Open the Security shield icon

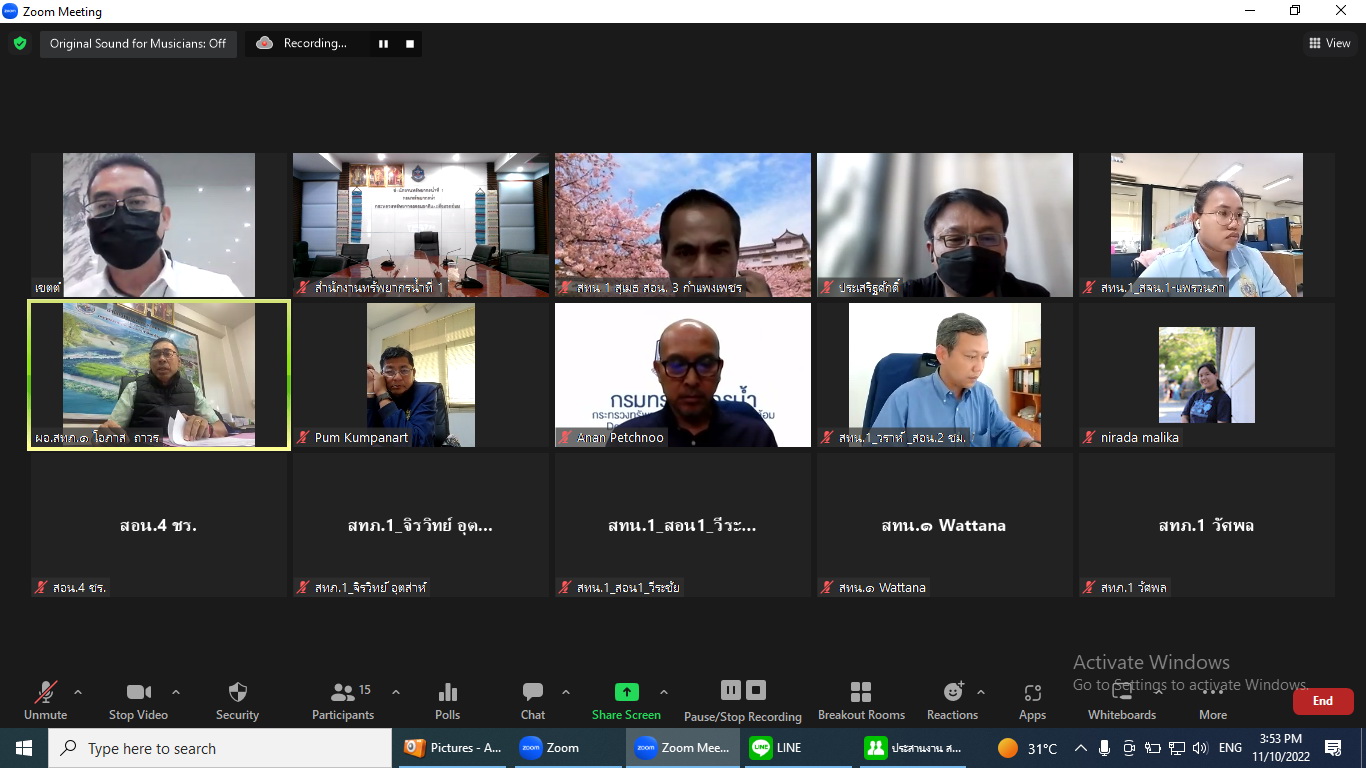coord(237,692)
